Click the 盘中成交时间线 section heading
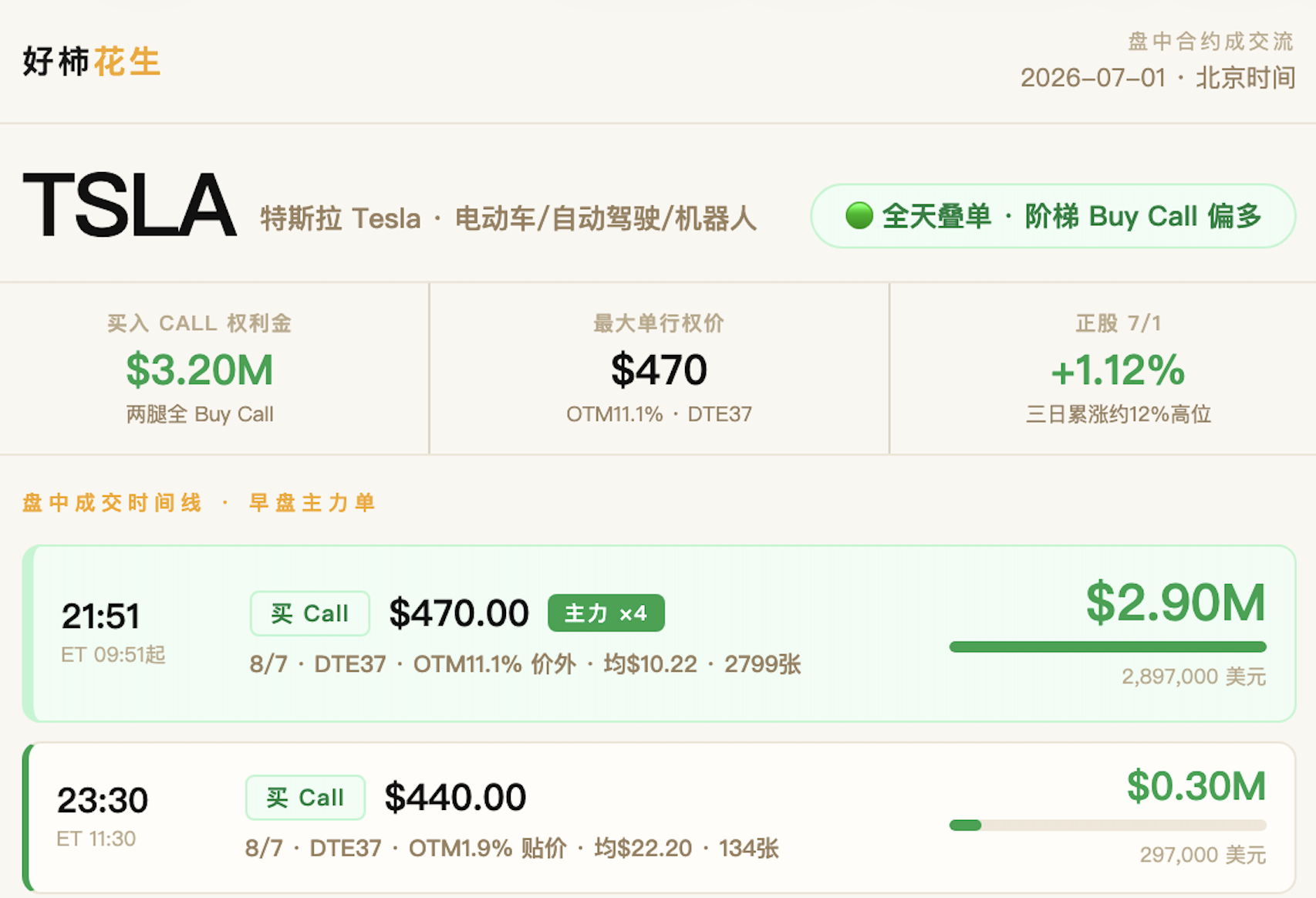The width and height of the screenshot is (1316, 898). pos(112,503)
